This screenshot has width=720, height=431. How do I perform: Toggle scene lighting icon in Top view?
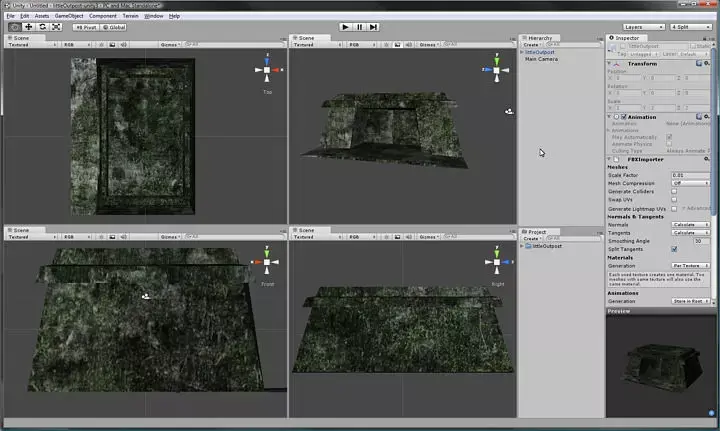(101, 45)
